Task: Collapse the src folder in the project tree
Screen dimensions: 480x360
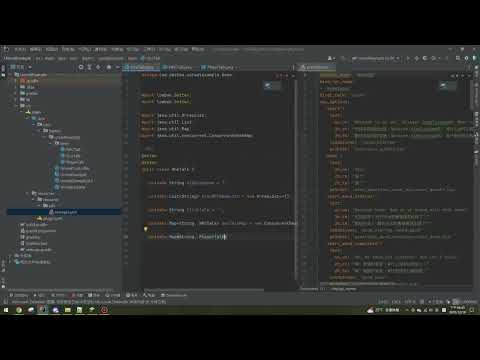Action: pyautogui.click(x=17, y=106)
